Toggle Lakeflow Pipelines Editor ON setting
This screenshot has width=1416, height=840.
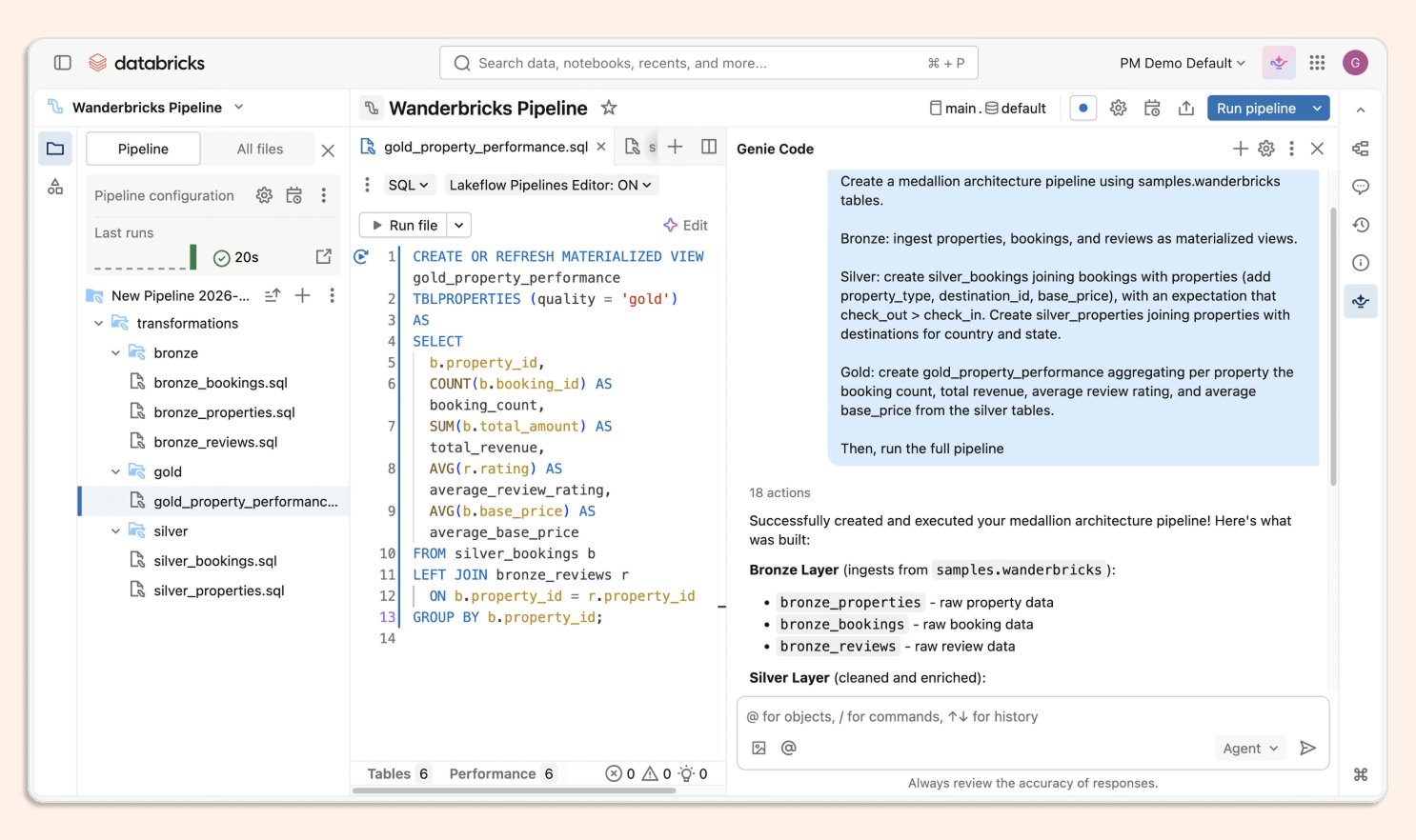tap(550, 185)
